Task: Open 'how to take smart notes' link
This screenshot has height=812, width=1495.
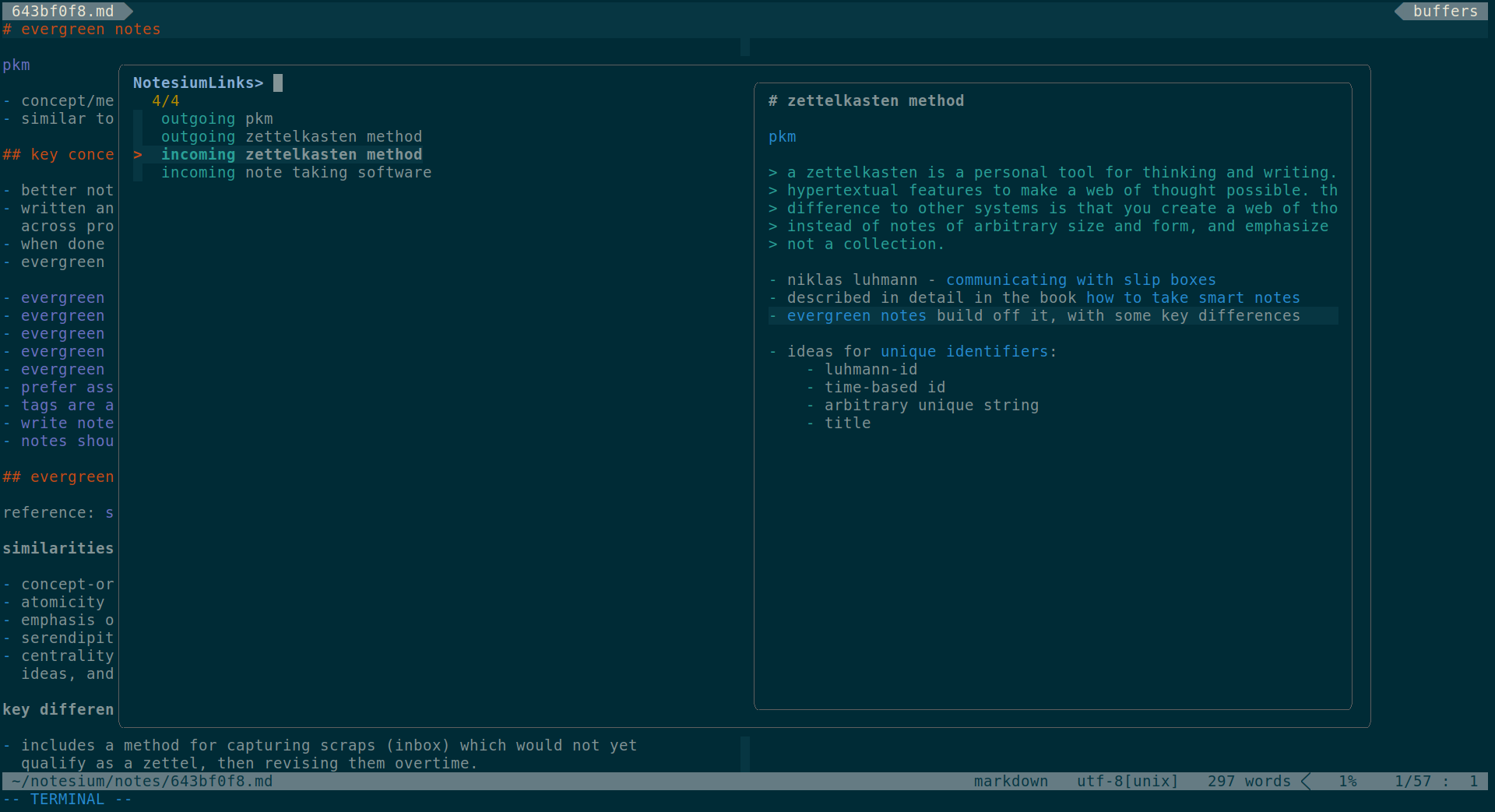Action: [1193, 297]
